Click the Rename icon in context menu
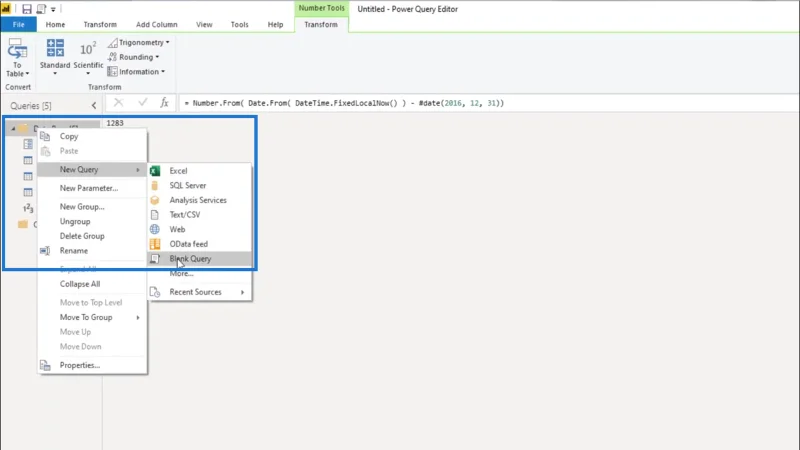This screenshot has width=800, height=450. point(45,251)
